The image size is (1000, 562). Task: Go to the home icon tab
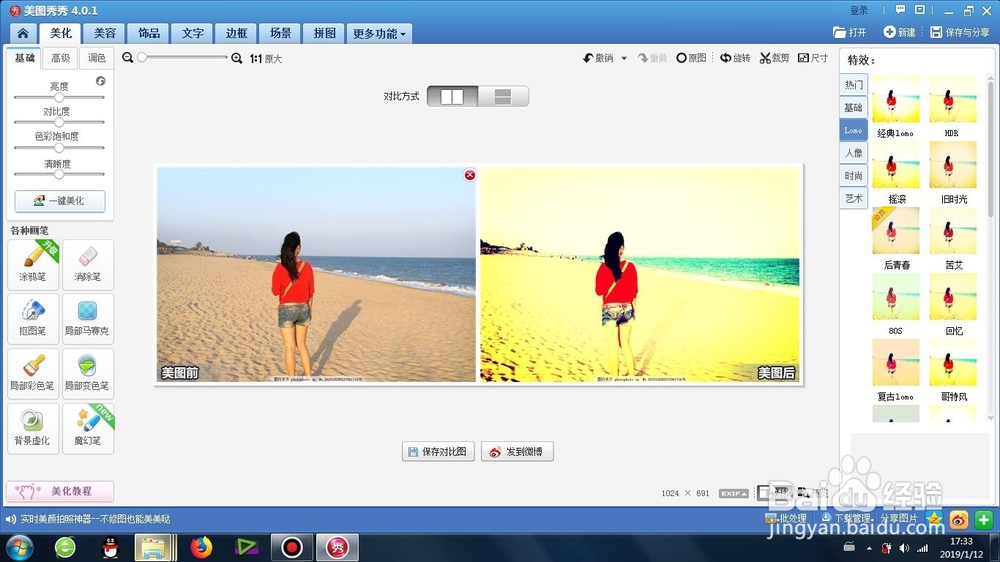[23, 33]
